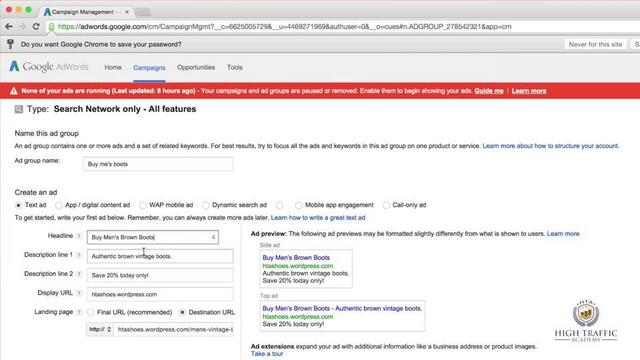The image size is (640, 360).
Task: Click the Display URL field
Action: point(160,294)
